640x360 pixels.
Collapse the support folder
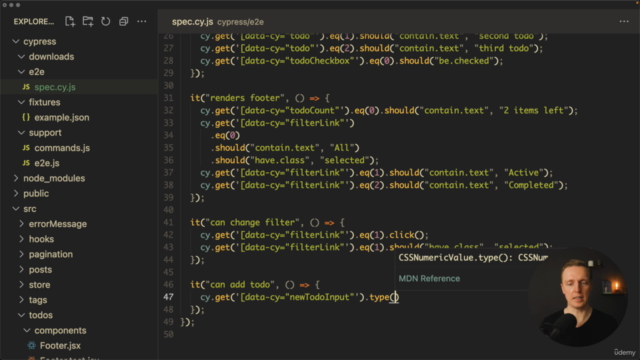[21, 133]
